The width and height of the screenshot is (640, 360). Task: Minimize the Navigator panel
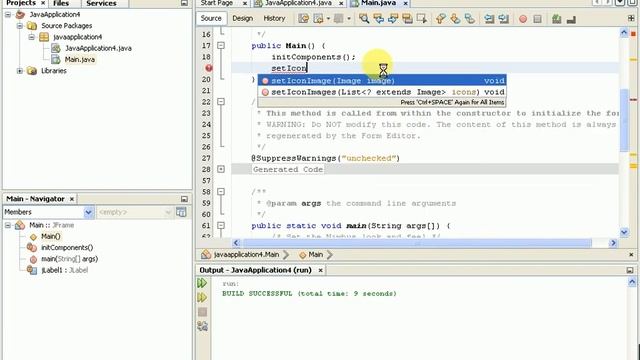click(x=184, y=199)
